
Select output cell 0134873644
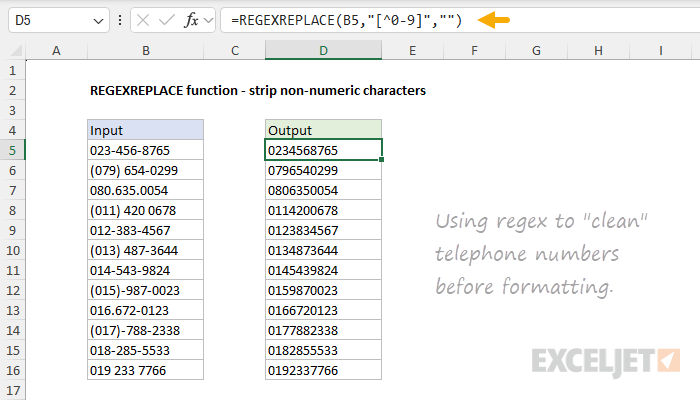[324, 250]
